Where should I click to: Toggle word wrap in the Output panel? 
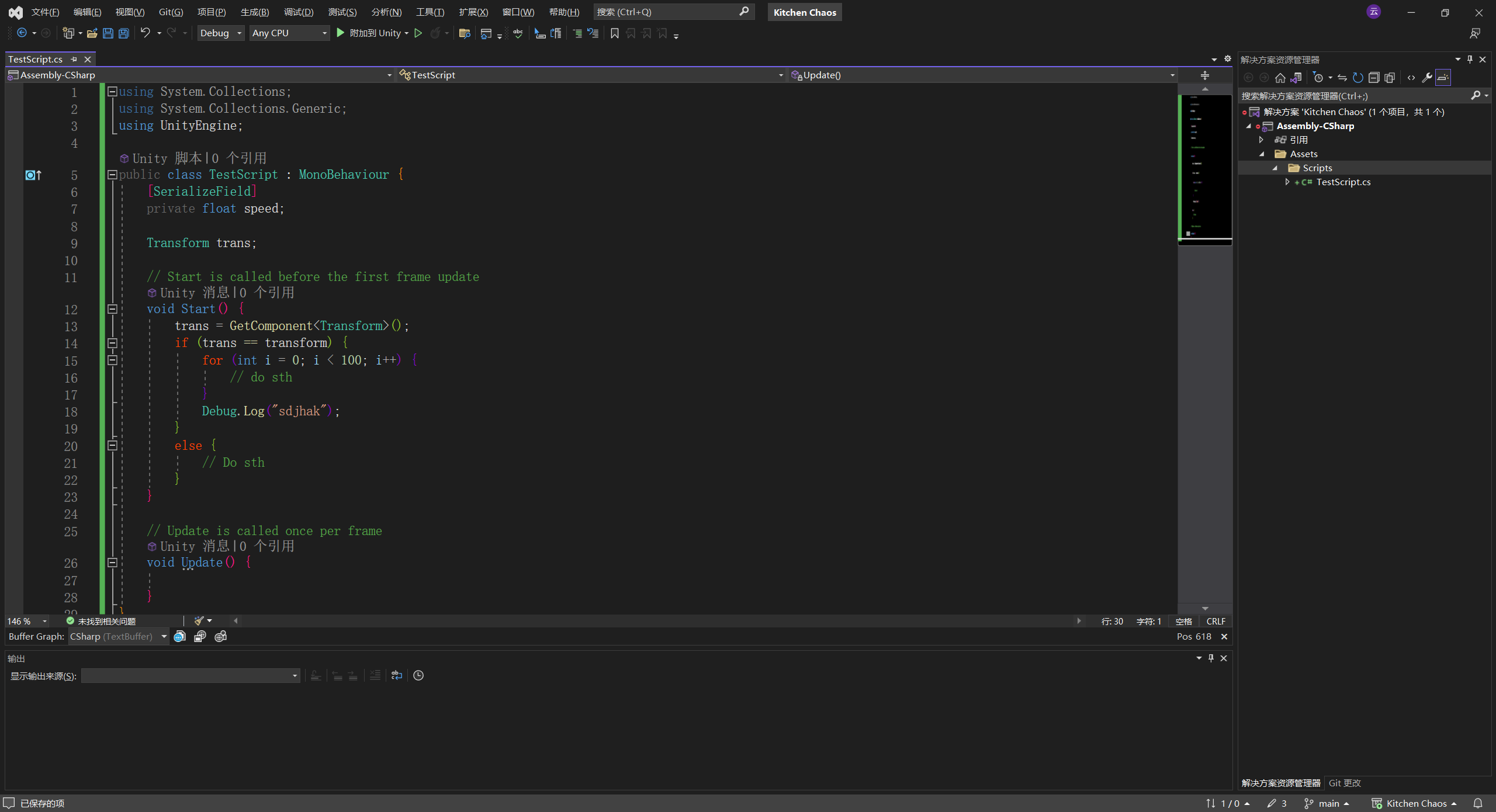397,675
